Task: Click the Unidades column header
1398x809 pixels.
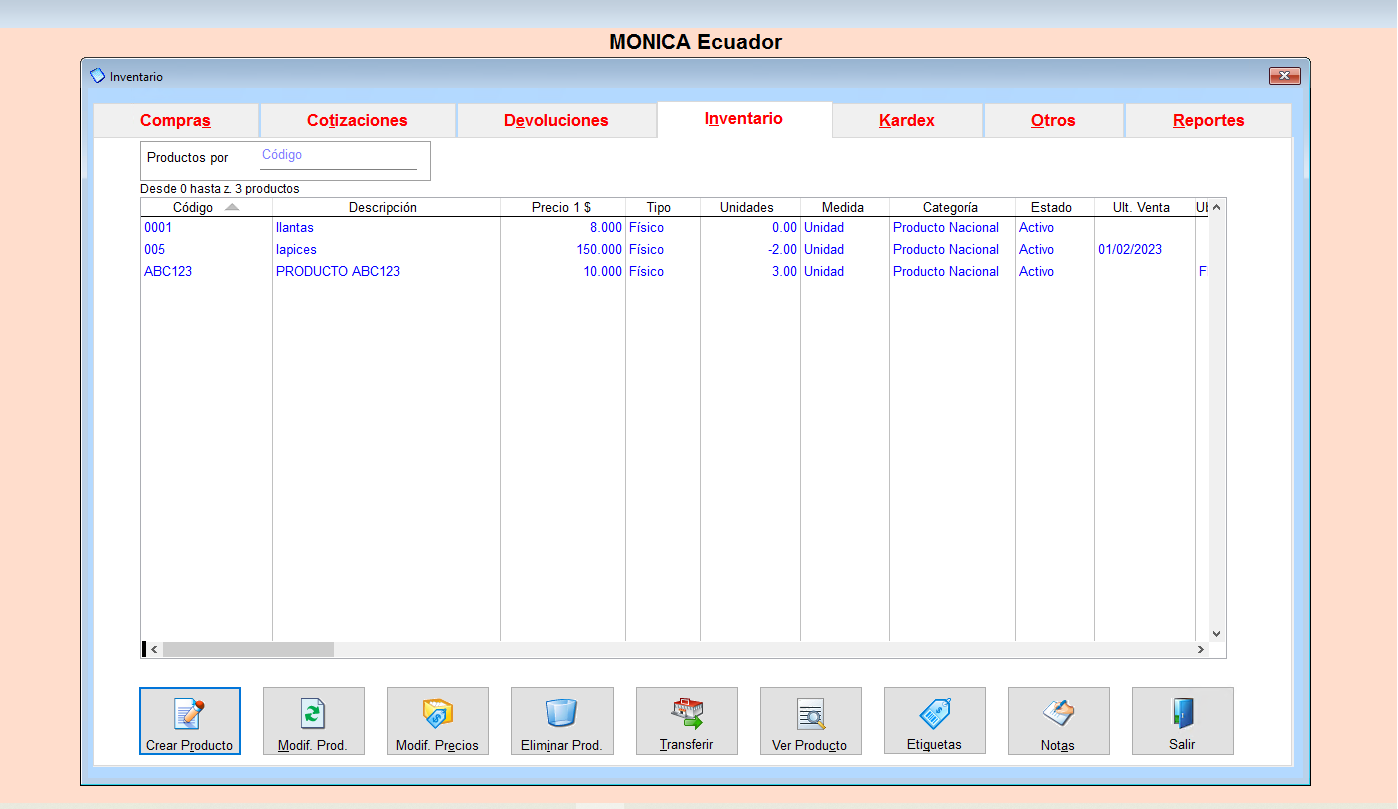Action: [x=750, y=207]
